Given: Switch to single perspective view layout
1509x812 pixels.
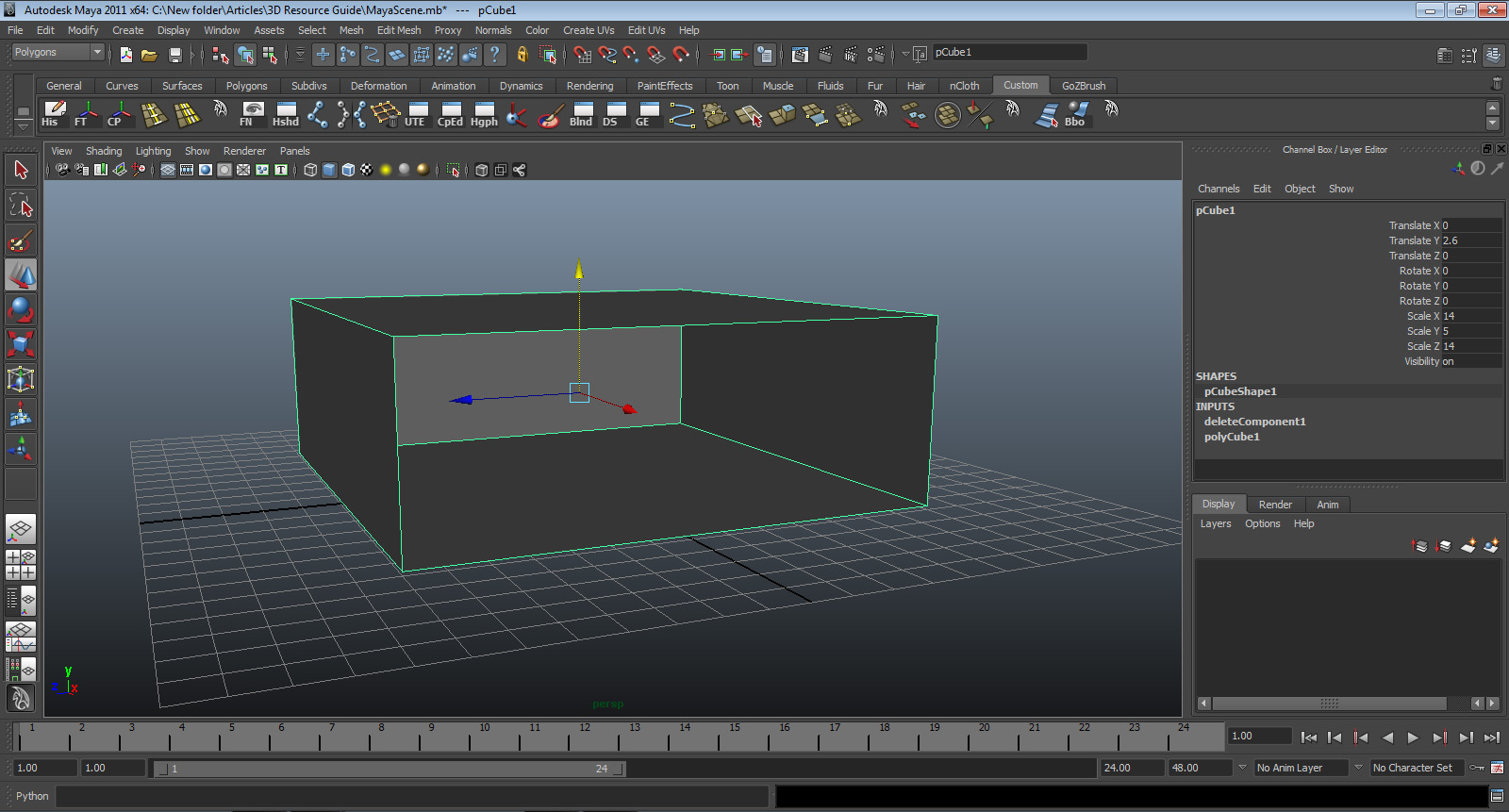Looking at the screenshot, I should click(21, 528).
